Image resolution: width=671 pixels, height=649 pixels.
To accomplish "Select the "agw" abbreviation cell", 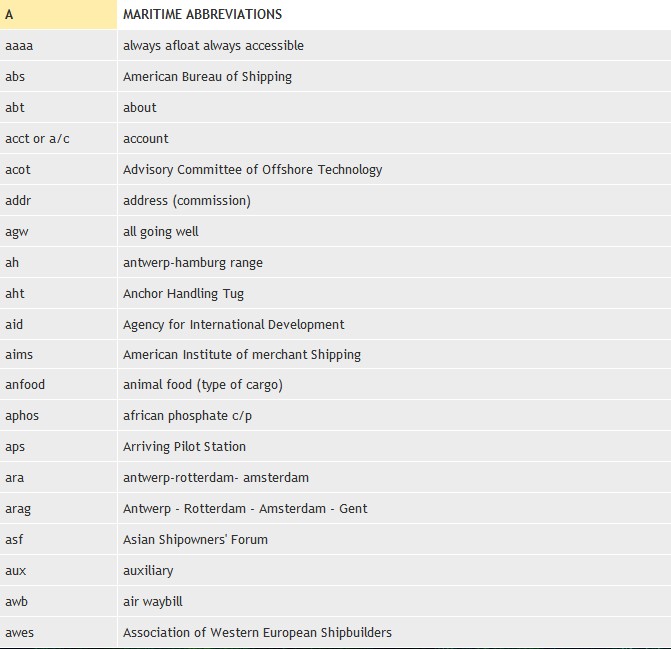I will tap(17, 231).
